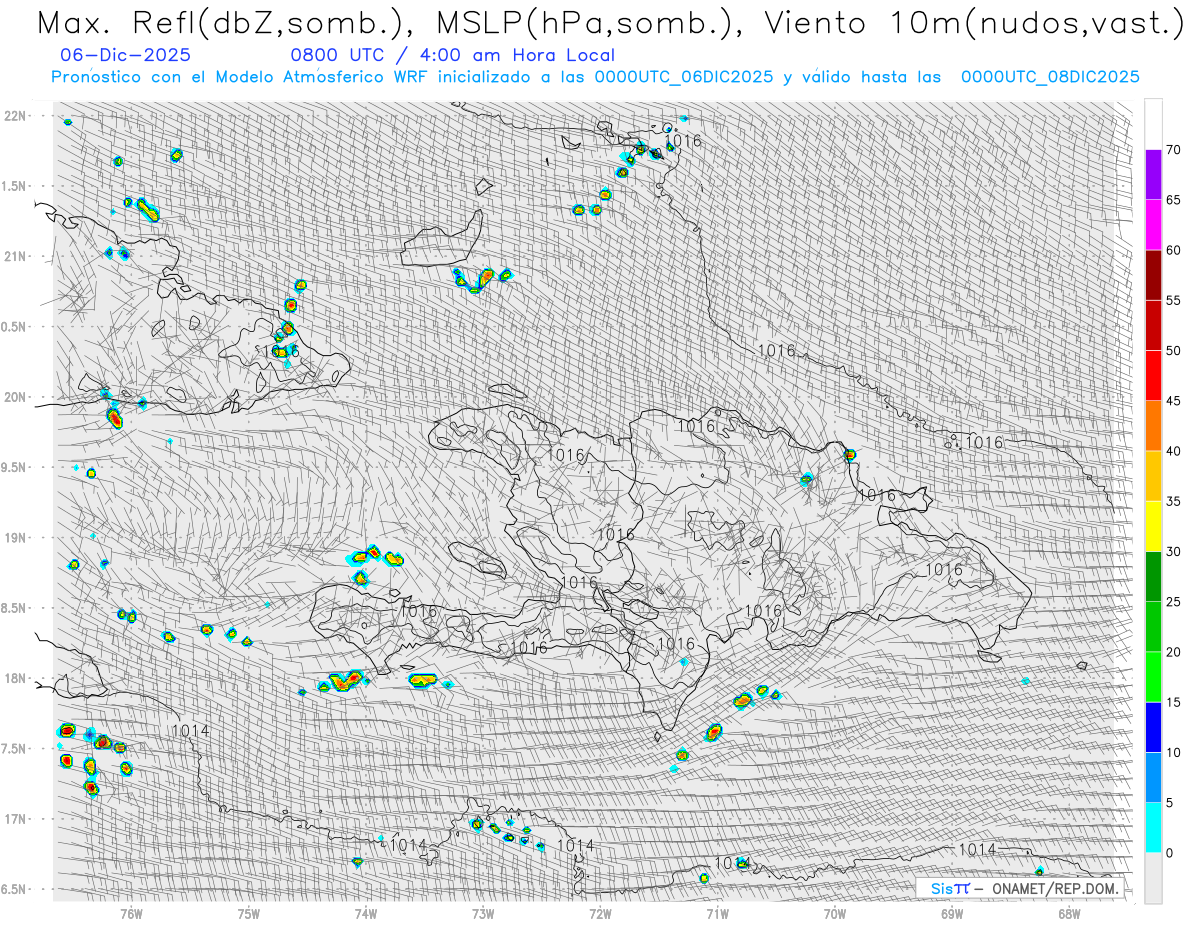Select the '20N' latitude axis label
This screenshot has width=1200, height=927.
pos(15,397)
